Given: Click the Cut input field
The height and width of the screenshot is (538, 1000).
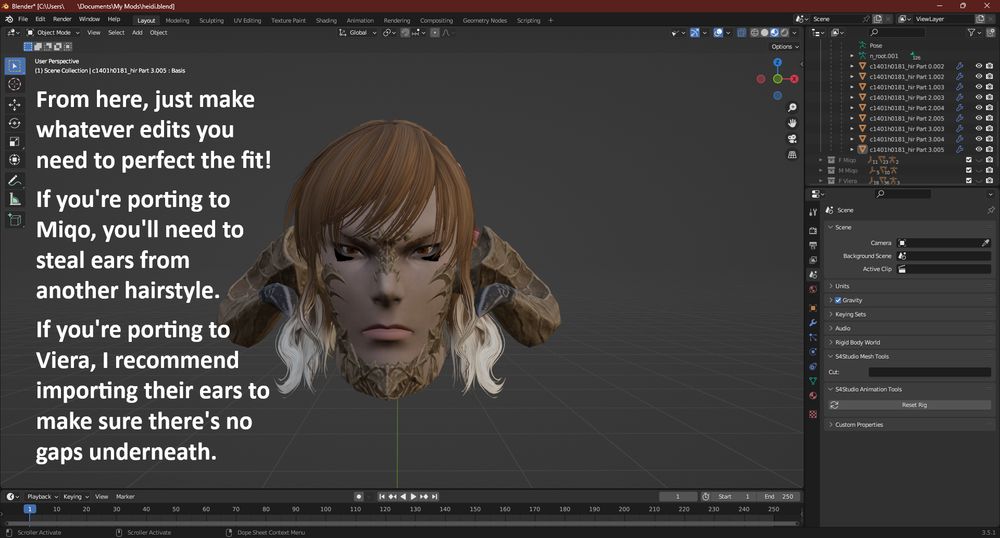Looking at the screenshot, I should pyautogui.click(x=929, y=372).
